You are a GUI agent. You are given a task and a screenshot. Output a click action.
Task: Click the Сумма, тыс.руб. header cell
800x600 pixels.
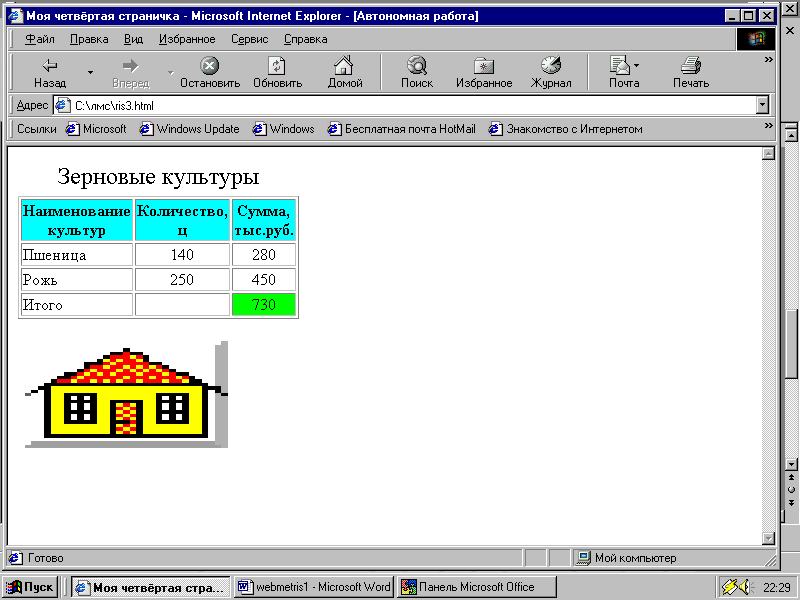tap(264, 220)
